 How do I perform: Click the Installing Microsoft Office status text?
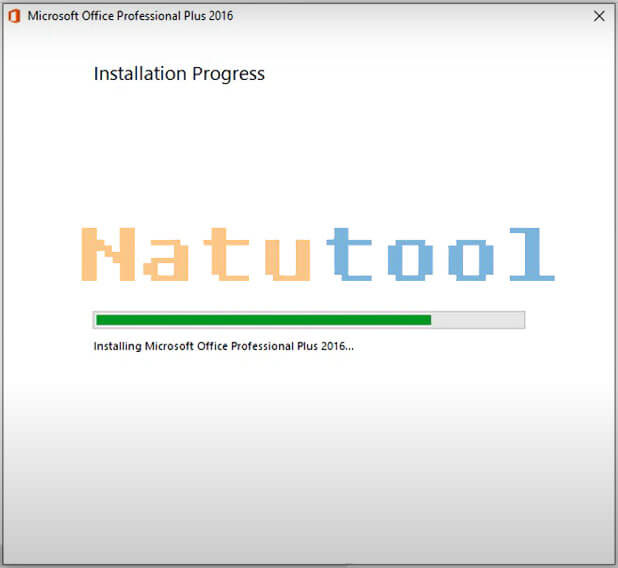pyautogui.click(x=223, y=347)
